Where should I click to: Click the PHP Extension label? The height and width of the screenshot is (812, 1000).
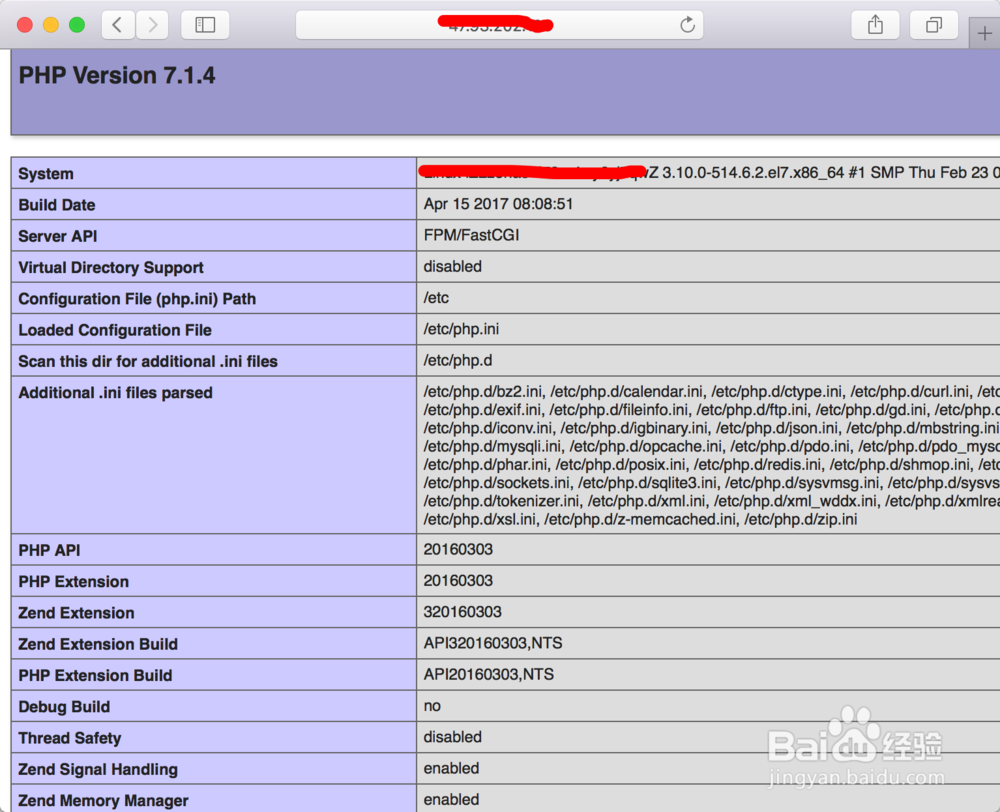(73, 581)
